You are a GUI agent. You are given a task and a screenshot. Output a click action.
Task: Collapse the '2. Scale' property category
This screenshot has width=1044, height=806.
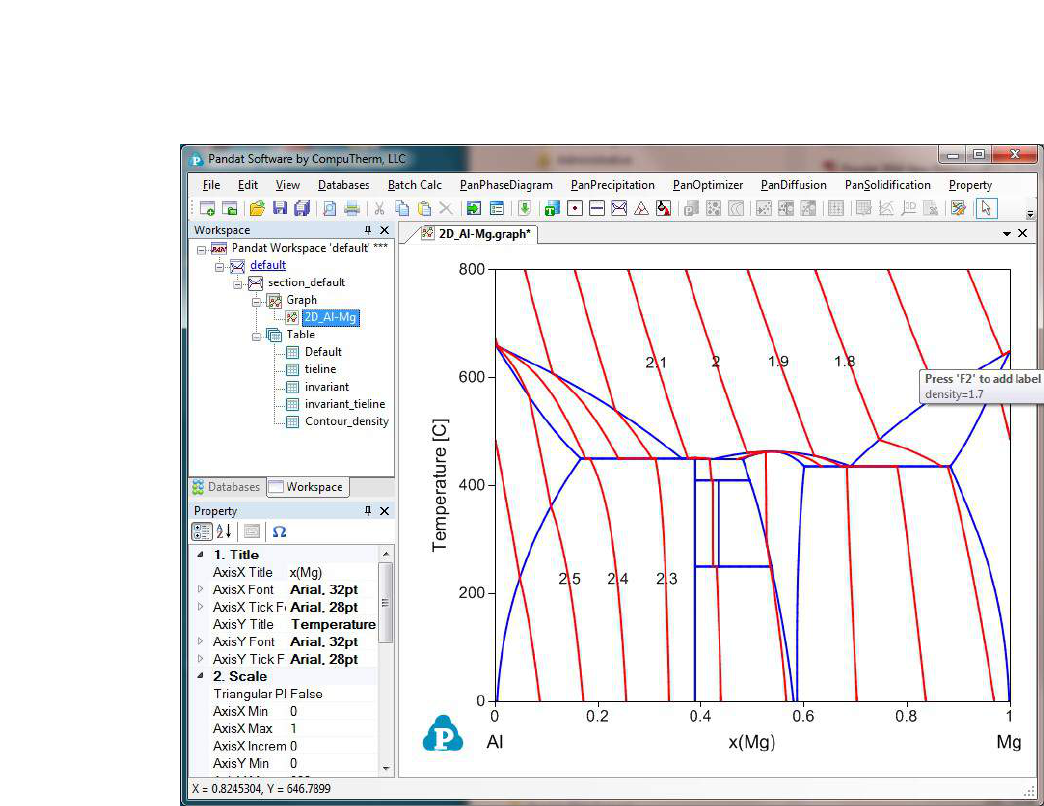click(x=200, y=676)
